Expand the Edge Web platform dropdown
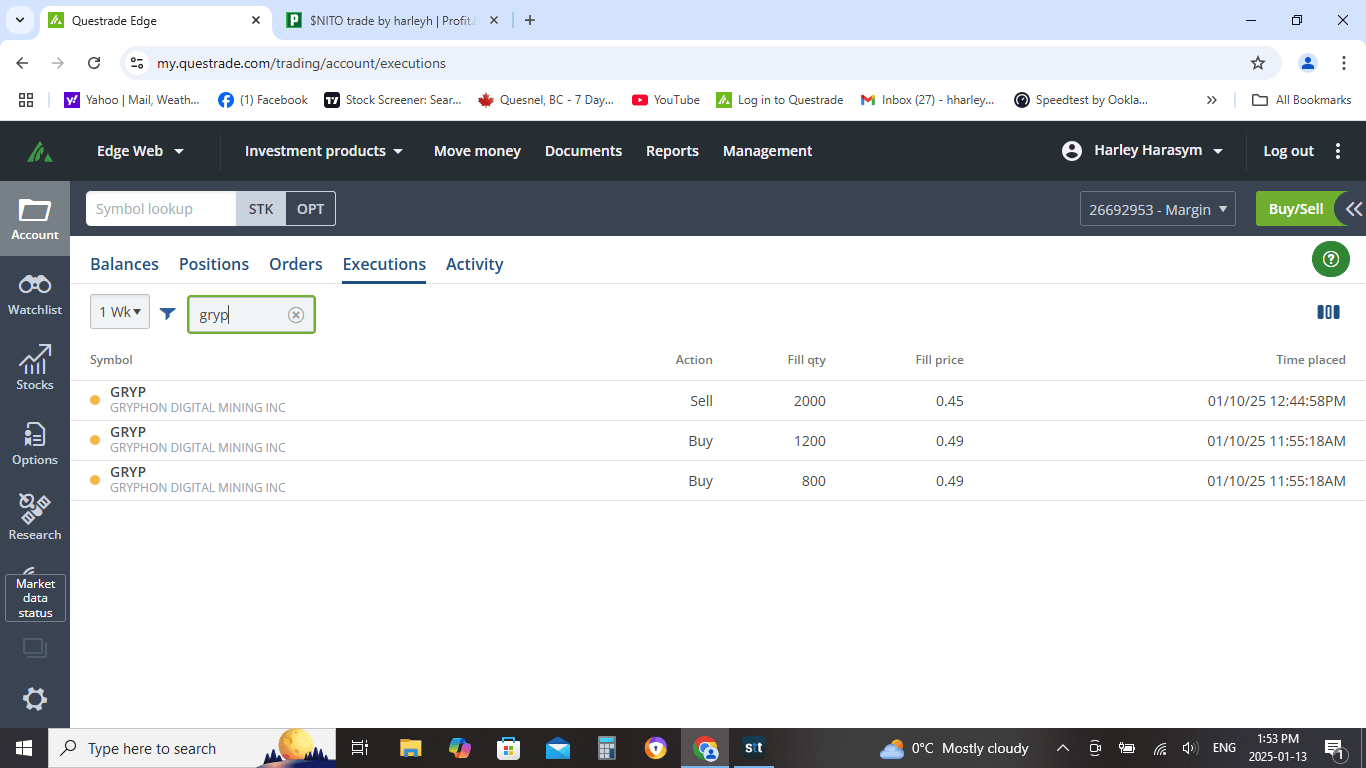The width and height of the screenshot is (1366, 768). (x=140, y=151)
